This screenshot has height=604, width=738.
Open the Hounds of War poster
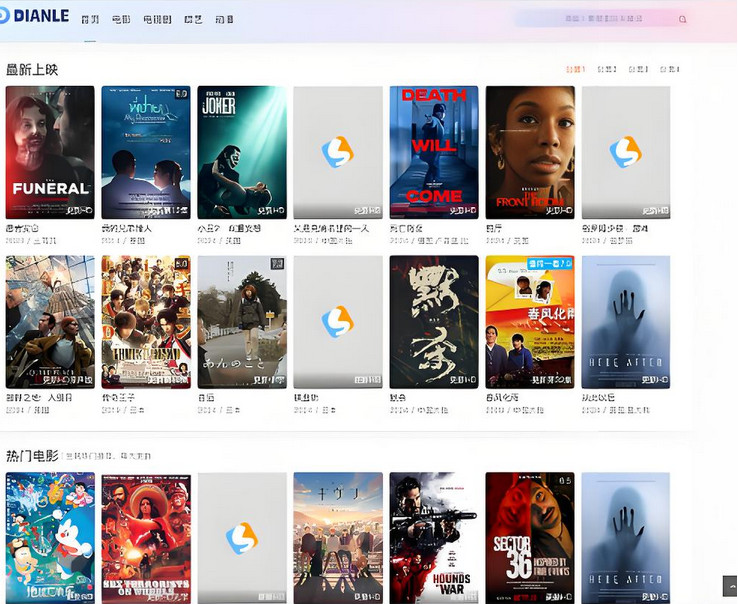[x=433, y=538]
